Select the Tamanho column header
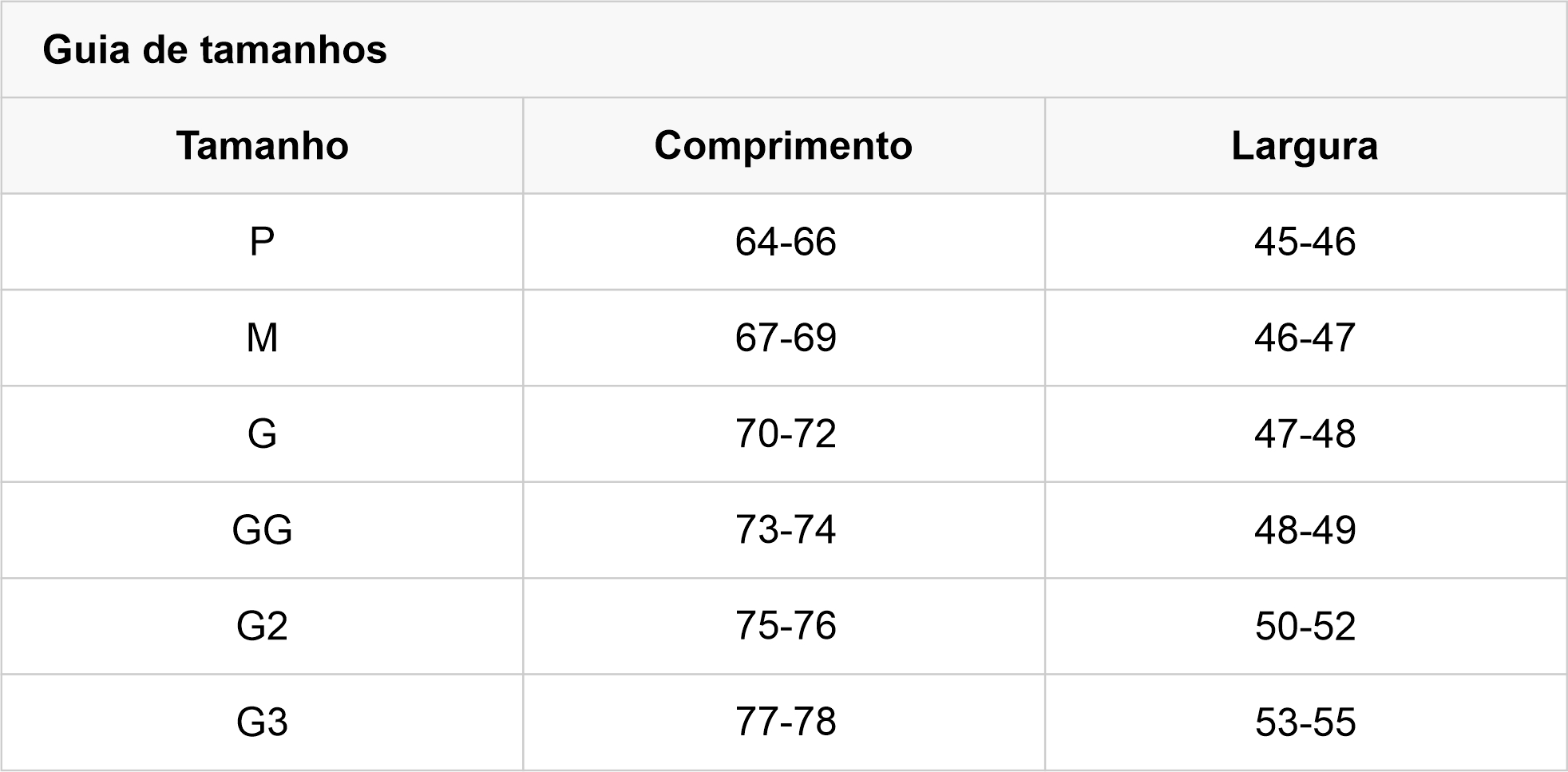Viewport: 1568px width, 772px height. [x=262, y=146]
